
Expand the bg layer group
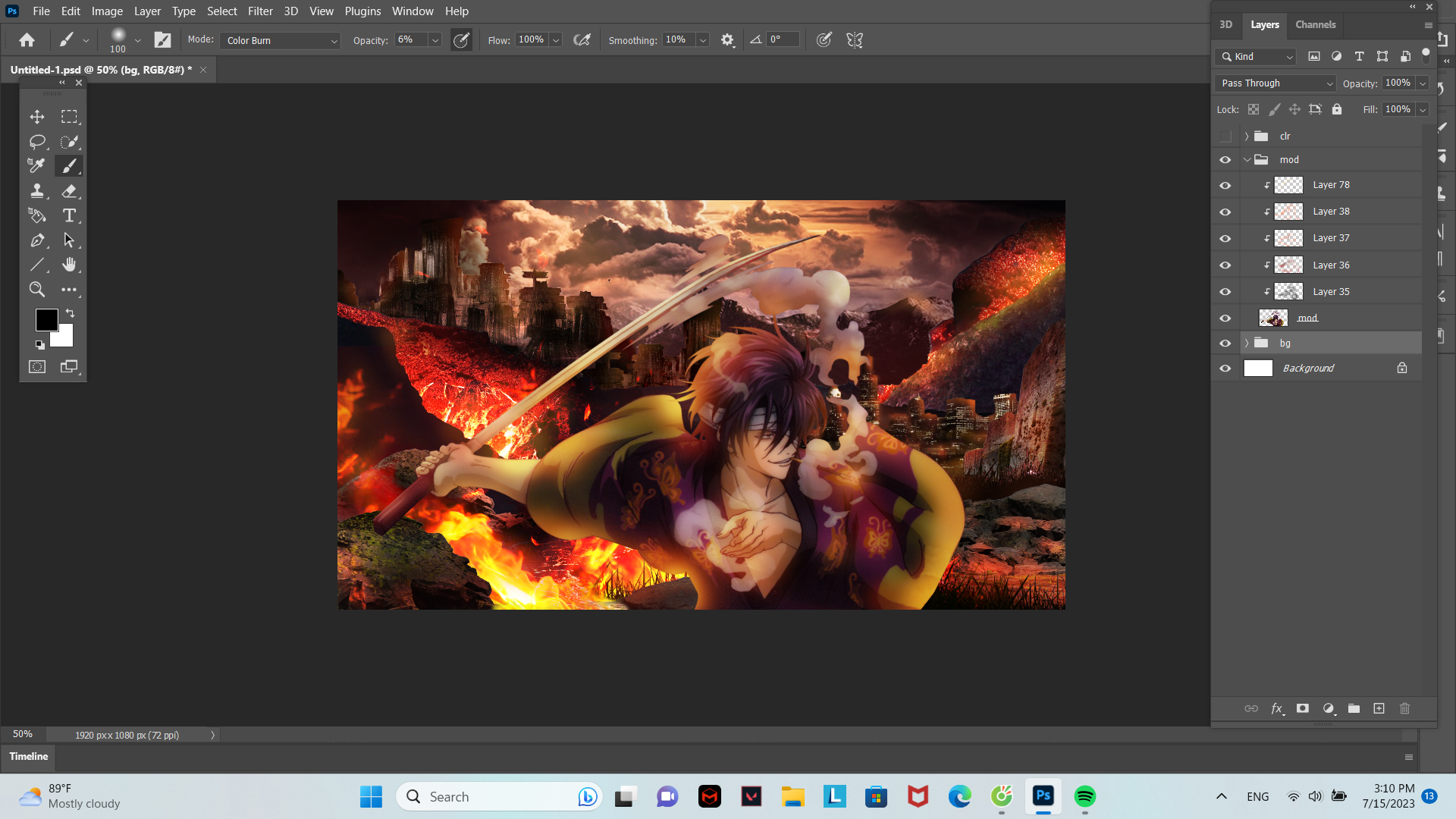point(1246,344)
